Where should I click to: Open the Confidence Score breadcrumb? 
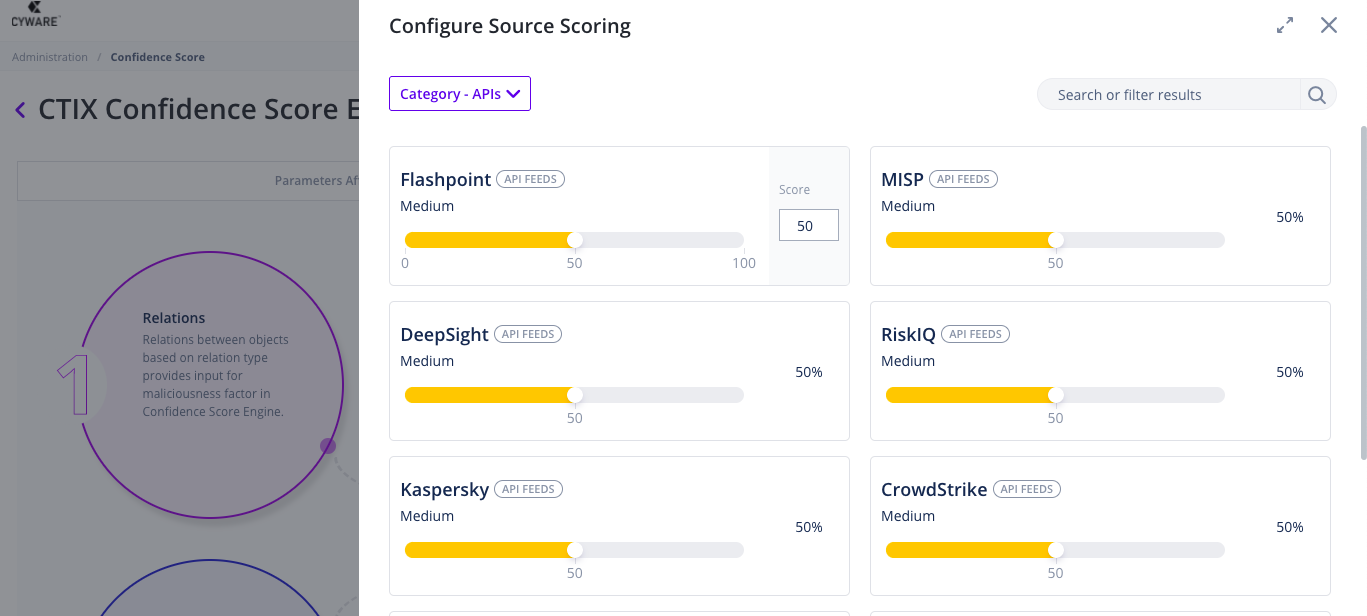[x=157, y=57]
